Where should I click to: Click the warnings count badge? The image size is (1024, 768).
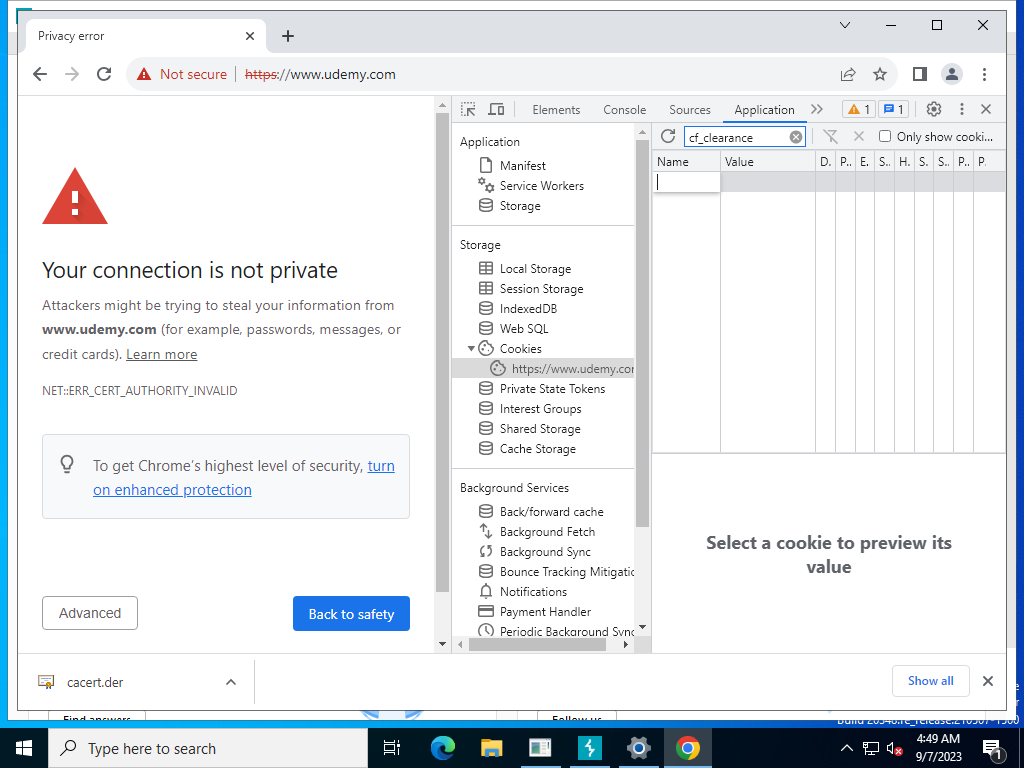coord(858,109)
